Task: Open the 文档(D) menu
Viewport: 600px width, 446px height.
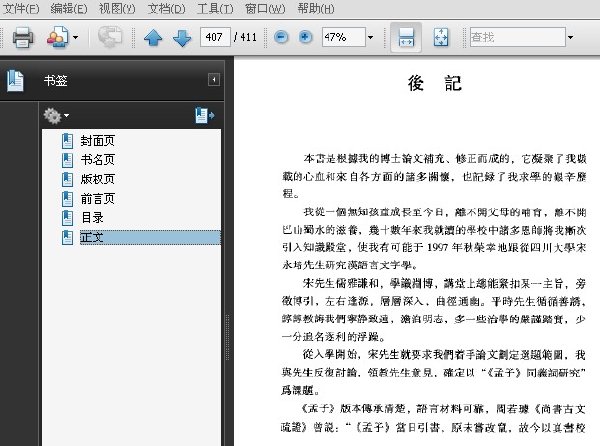Action: click(x=166, y=8)
